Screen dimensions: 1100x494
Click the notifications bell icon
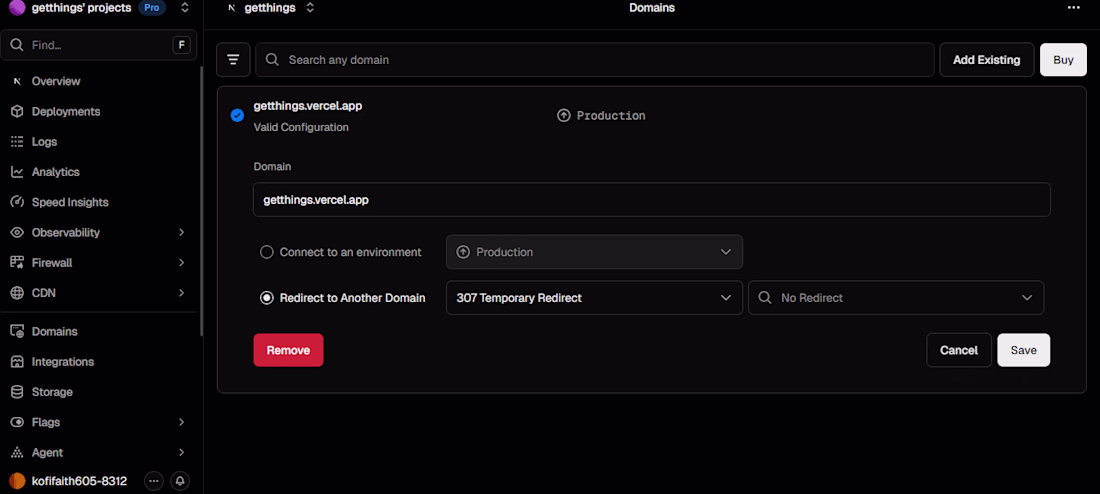(180, 481)
